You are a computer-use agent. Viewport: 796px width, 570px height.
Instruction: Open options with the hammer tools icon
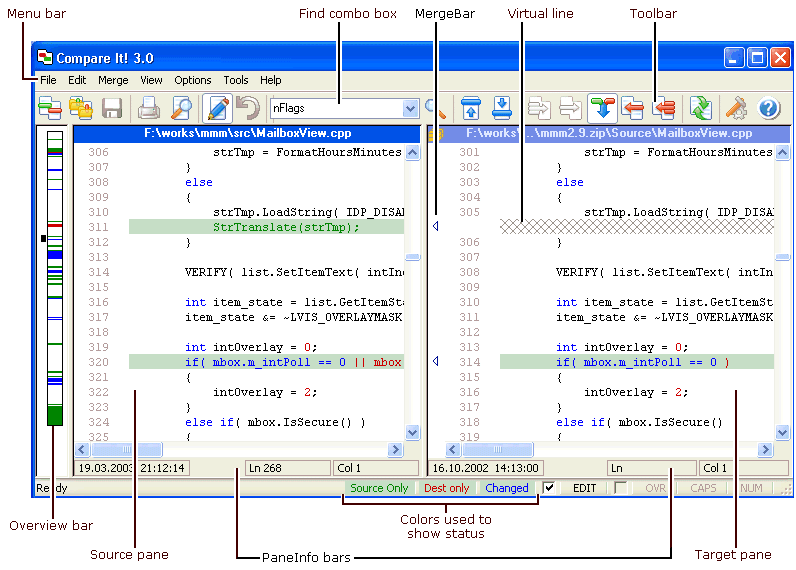pos(737,108)
